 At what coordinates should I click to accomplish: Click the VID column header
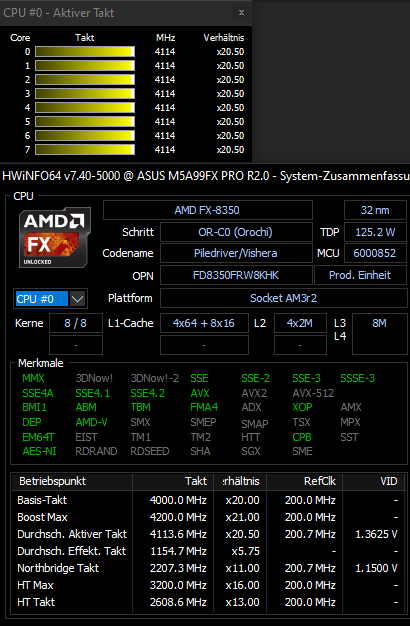pos(374,481)
